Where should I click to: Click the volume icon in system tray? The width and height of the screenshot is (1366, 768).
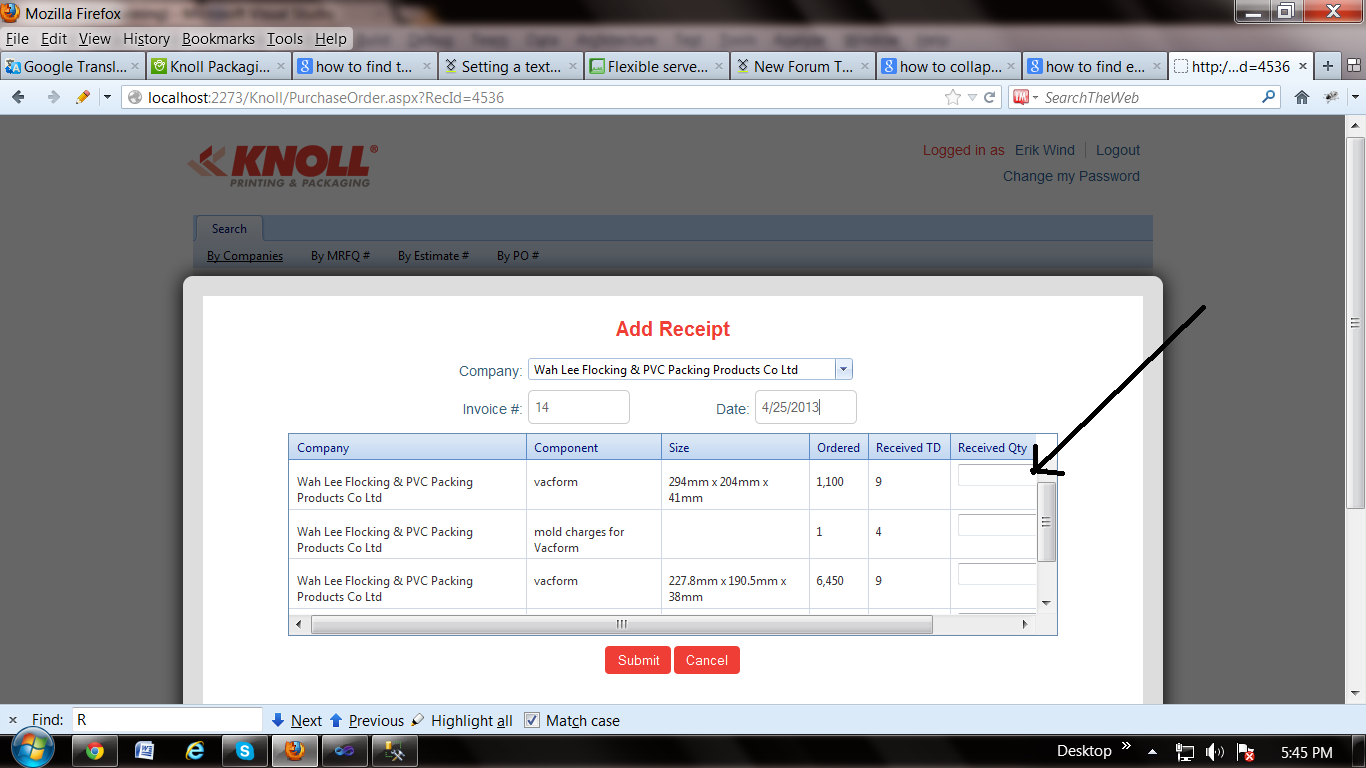click(x=1215, y=752)
